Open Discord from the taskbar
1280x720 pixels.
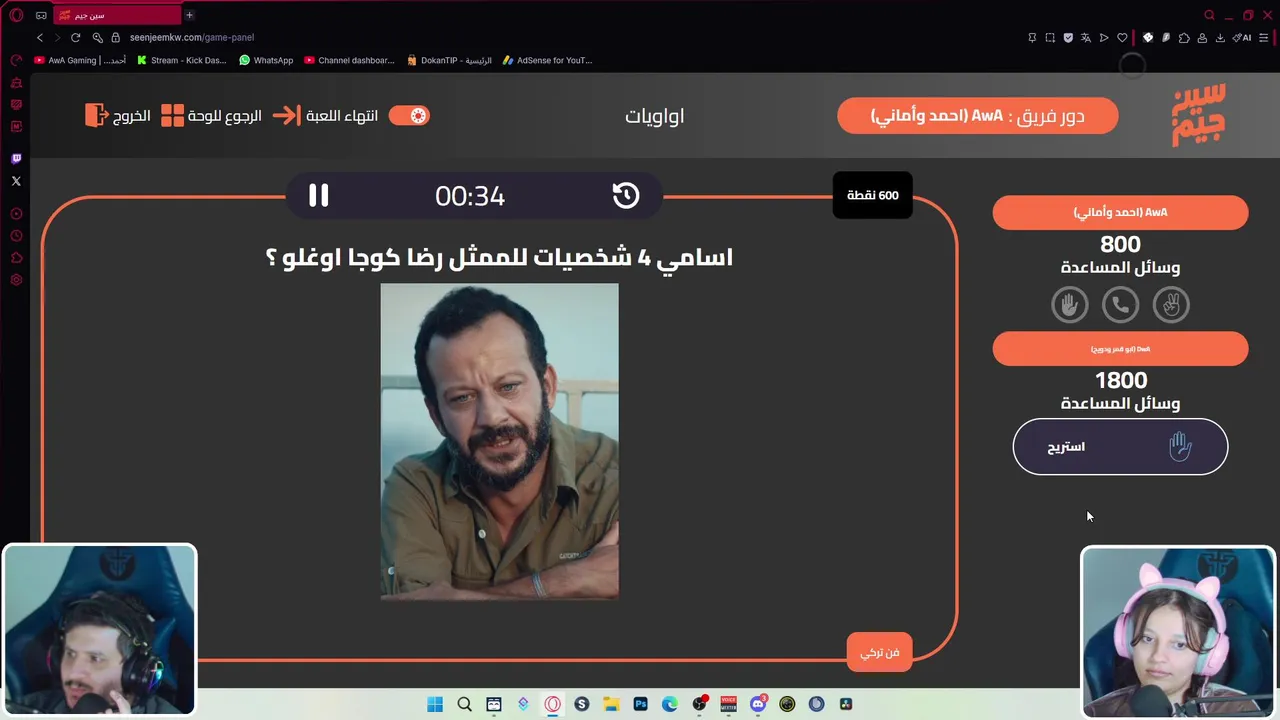tap(758, 704)
